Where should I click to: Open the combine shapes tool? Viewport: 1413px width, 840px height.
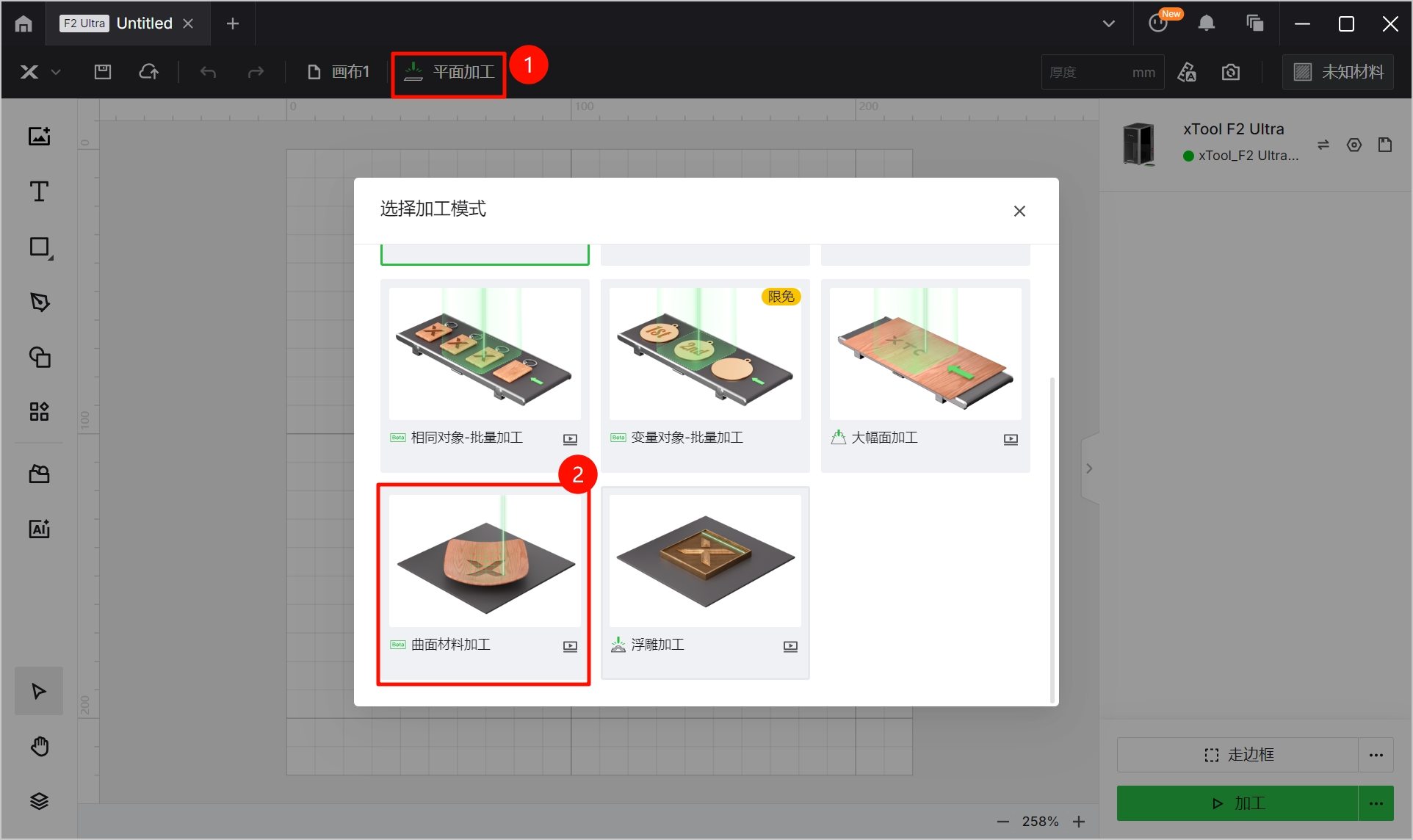pos(40,357)
